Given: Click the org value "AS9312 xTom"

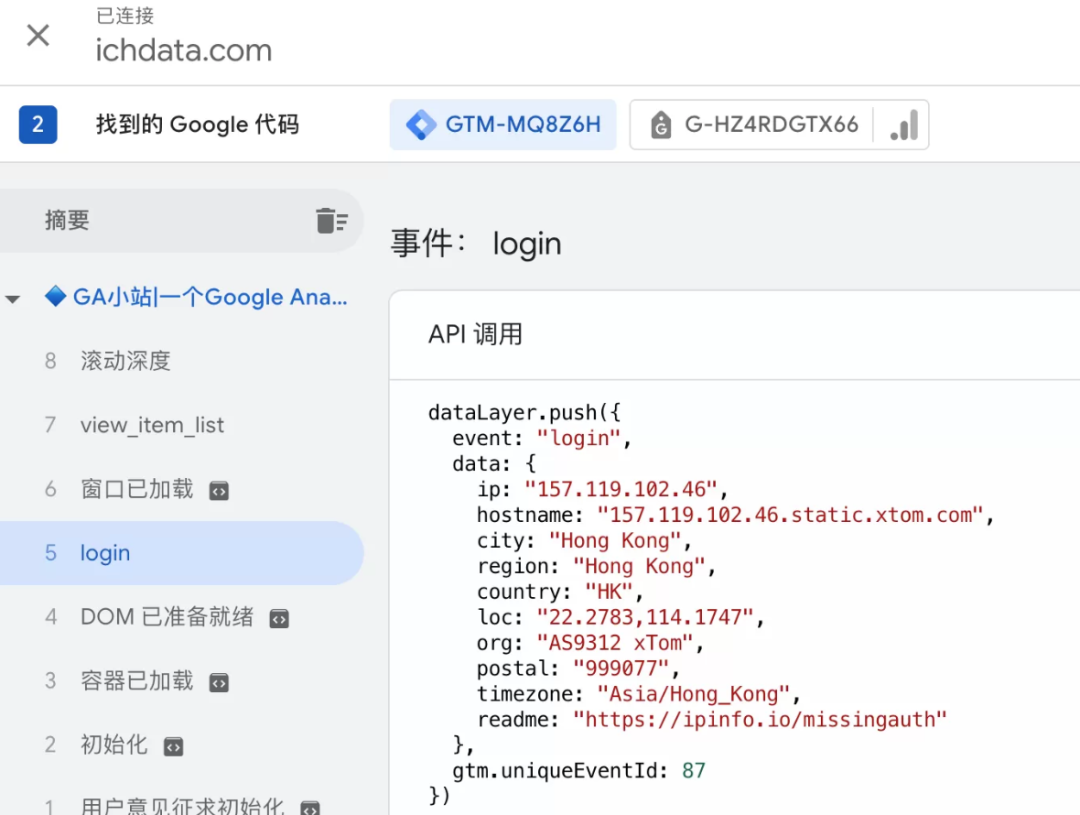Looking at the screenshot, I should point(615,642).
